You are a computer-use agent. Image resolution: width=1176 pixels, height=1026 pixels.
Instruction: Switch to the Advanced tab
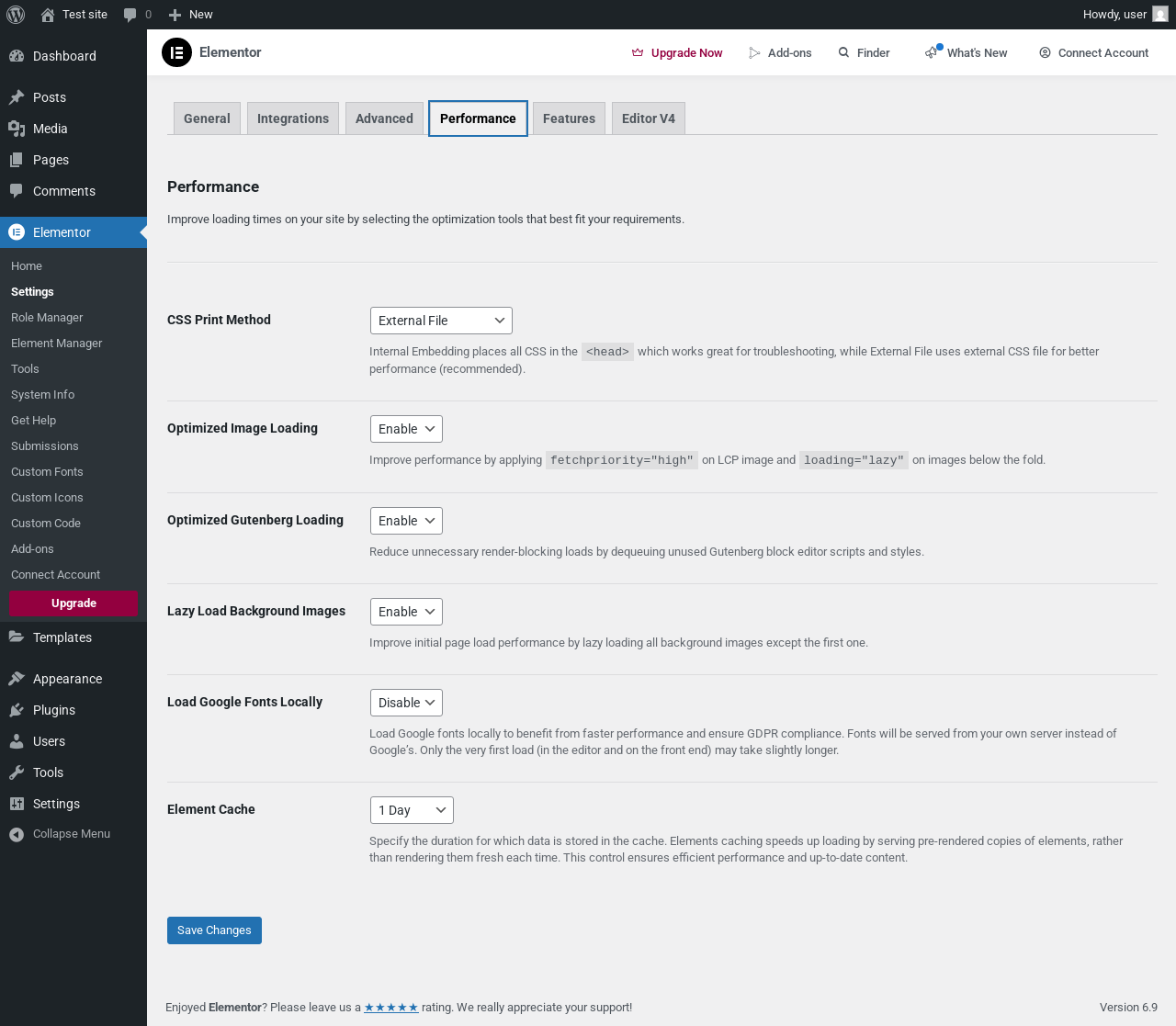384,118
